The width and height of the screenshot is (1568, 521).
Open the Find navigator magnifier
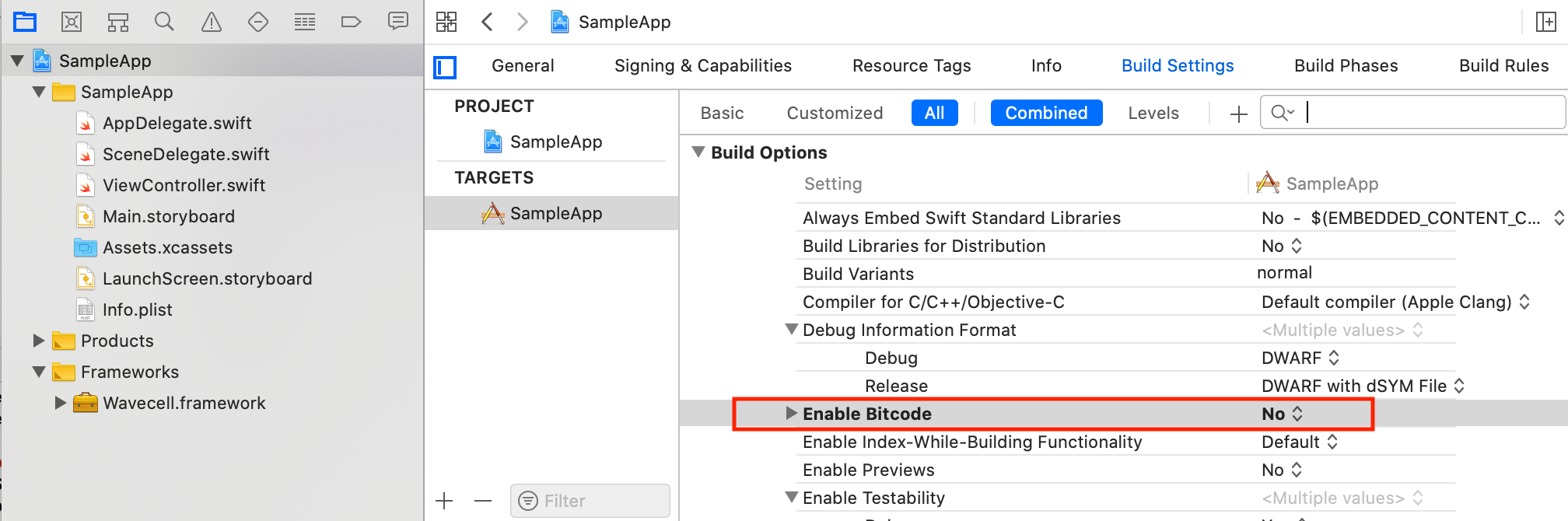164,21
